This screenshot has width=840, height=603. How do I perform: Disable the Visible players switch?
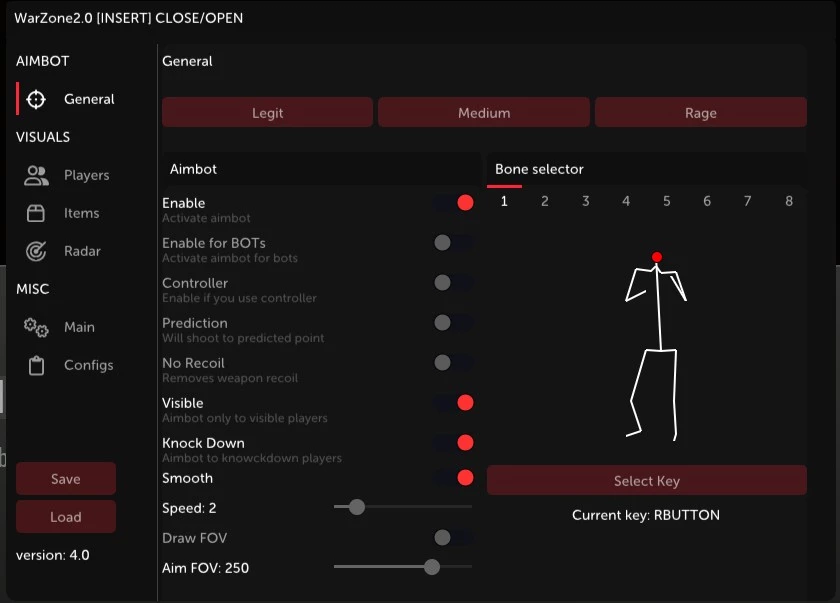[x=454, y=403]
